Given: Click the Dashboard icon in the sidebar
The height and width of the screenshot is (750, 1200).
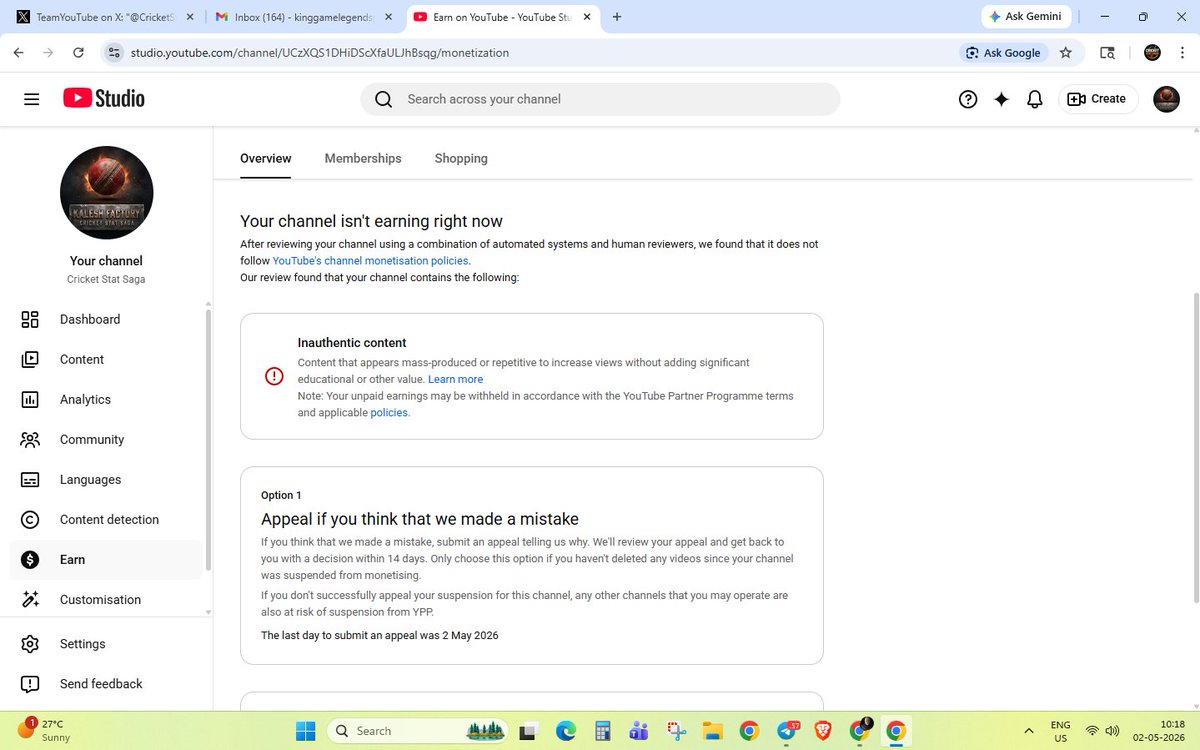Looking at the screenshot, I should pos(30,319).
